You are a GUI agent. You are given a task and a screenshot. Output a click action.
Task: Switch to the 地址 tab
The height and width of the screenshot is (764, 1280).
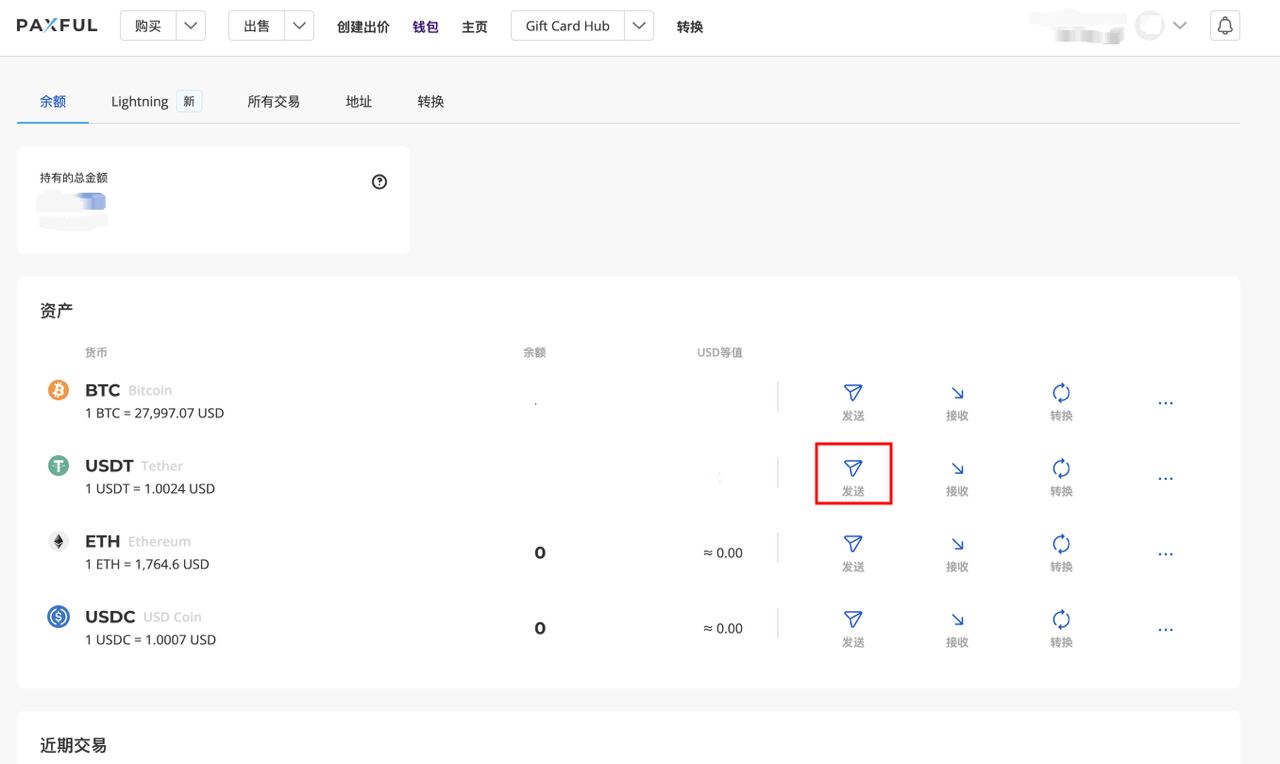(x=358, y=101)
